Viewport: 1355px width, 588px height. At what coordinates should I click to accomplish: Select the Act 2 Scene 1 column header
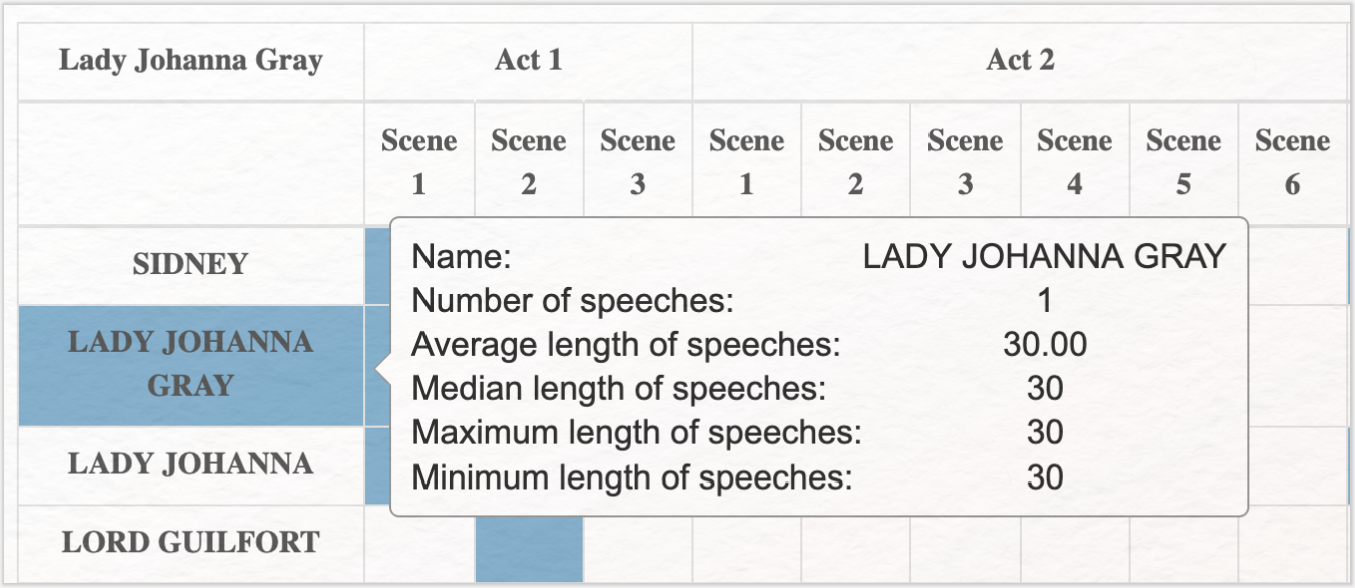(746, 163)
